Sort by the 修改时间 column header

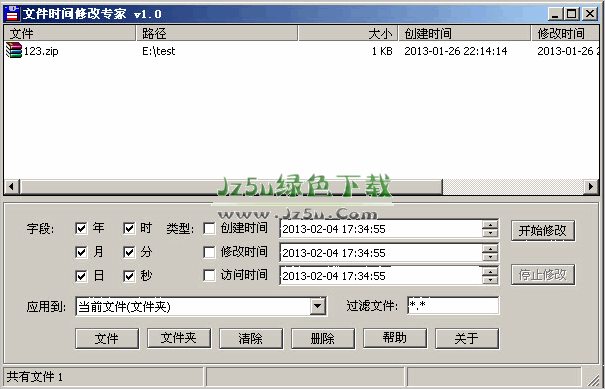point(565,34)
